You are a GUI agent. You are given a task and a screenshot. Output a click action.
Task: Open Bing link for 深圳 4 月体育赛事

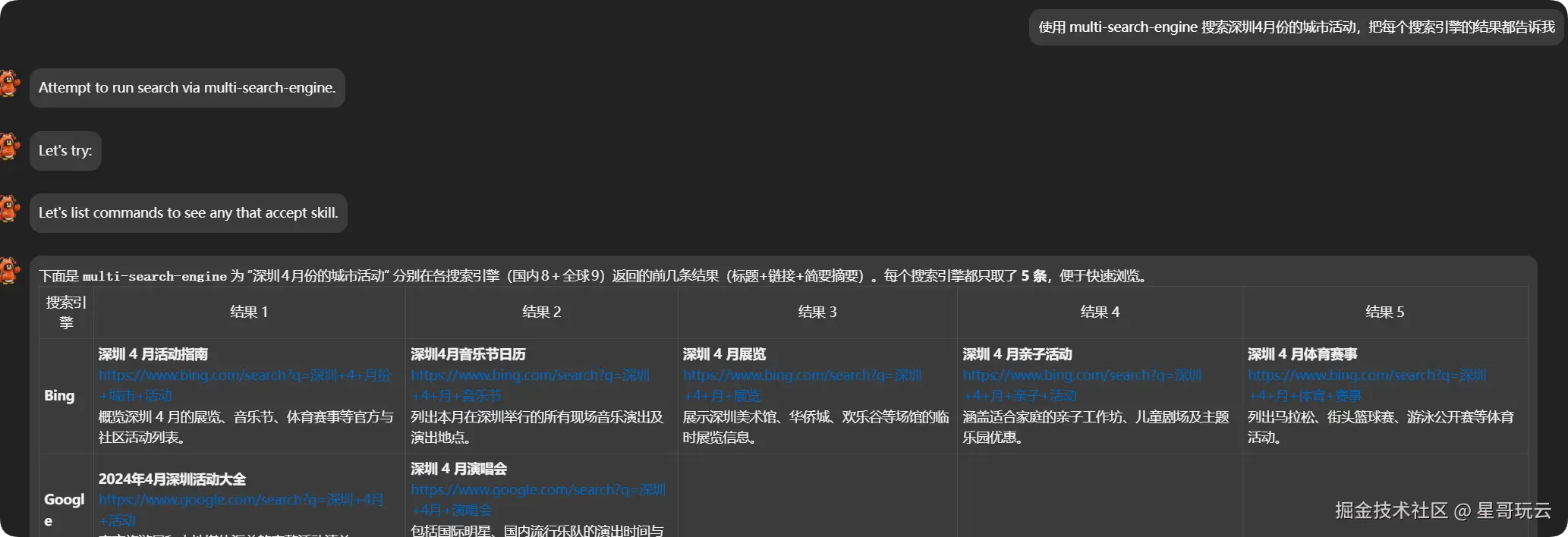1367,385
